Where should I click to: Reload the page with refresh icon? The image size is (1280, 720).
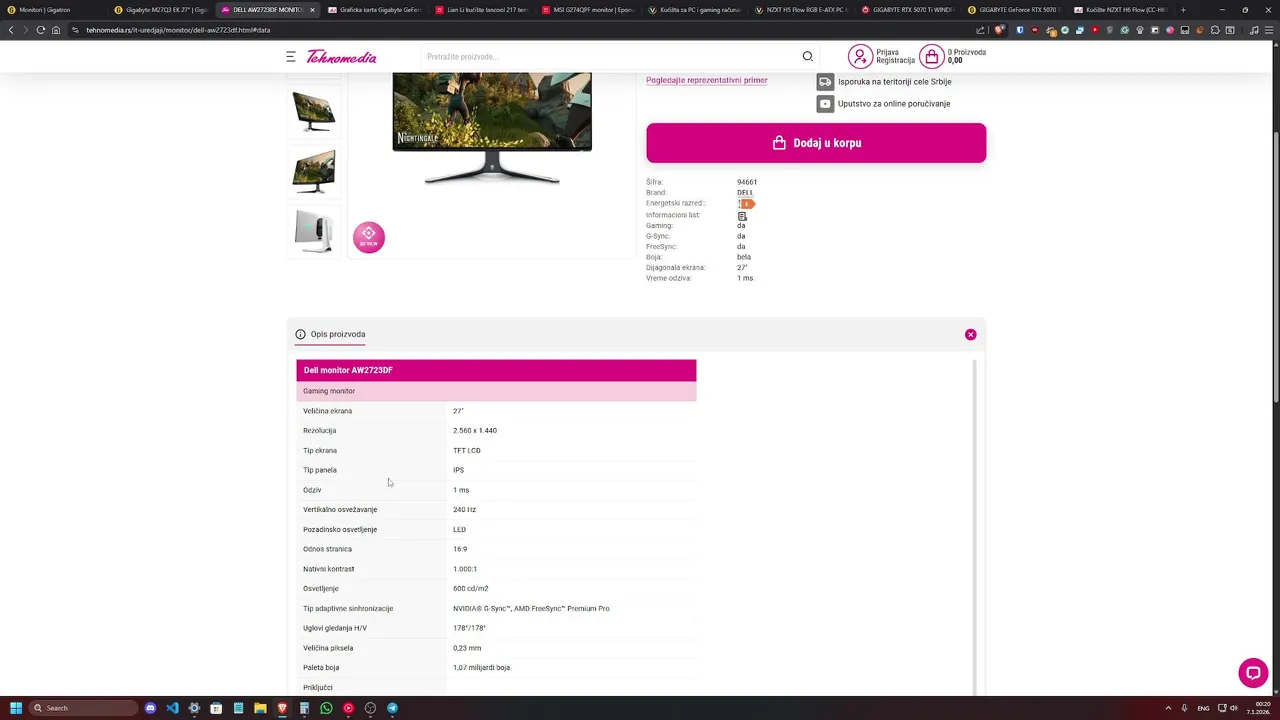(x=40, y=30)
